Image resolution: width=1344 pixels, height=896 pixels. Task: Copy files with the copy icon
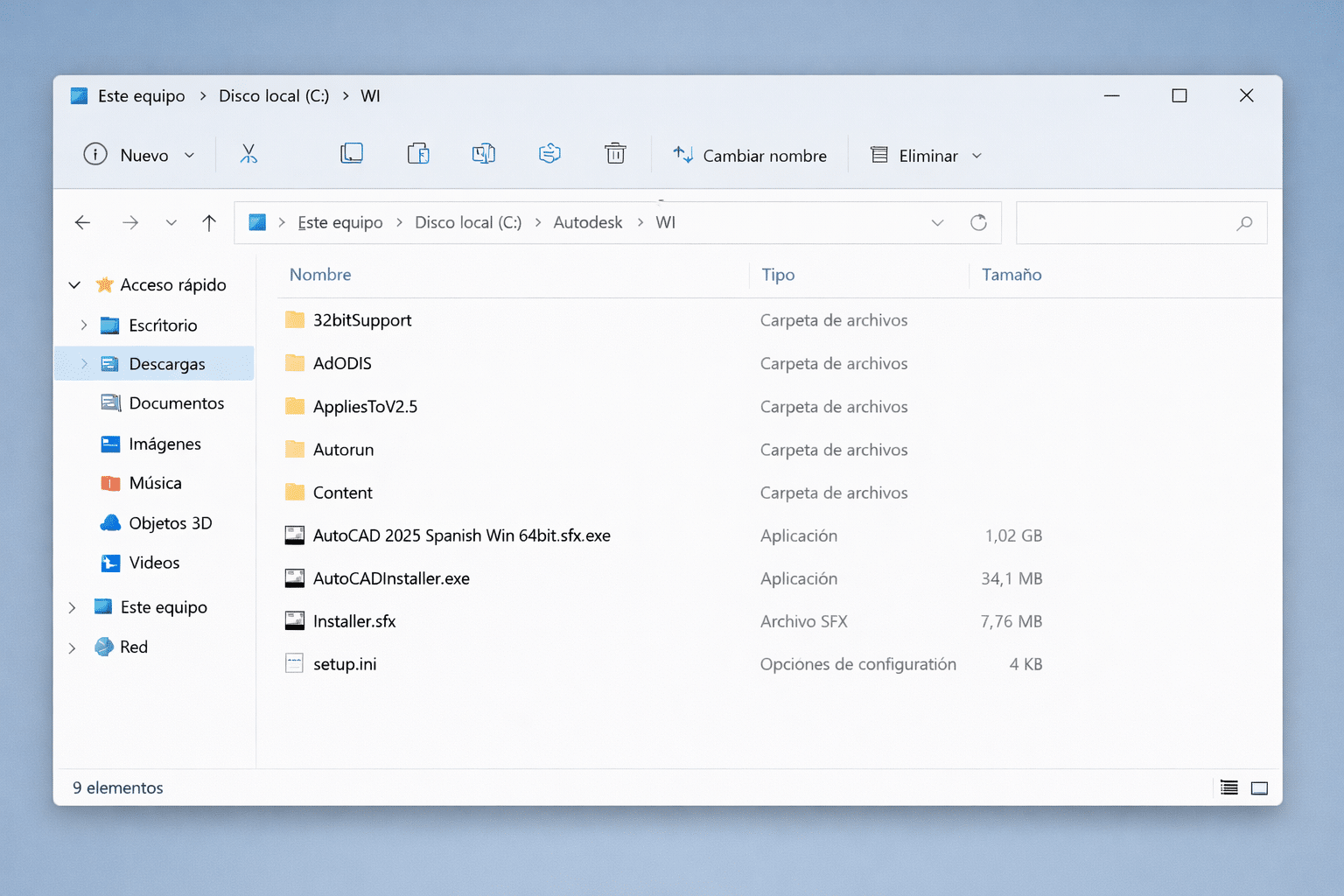[351, 153]
